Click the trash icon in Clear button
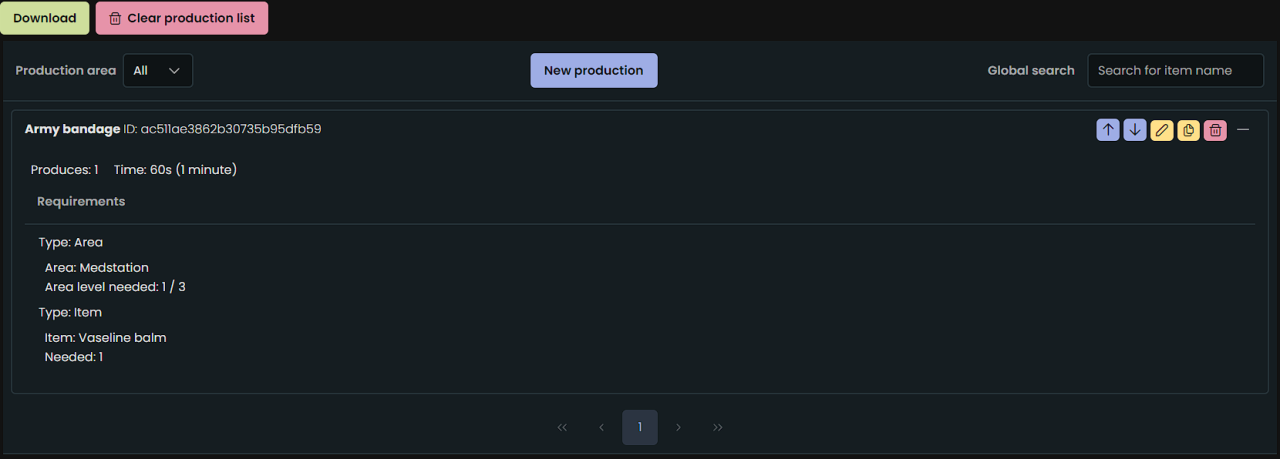The height and width of the screenshot is (459, 1280). coord(115,18)
